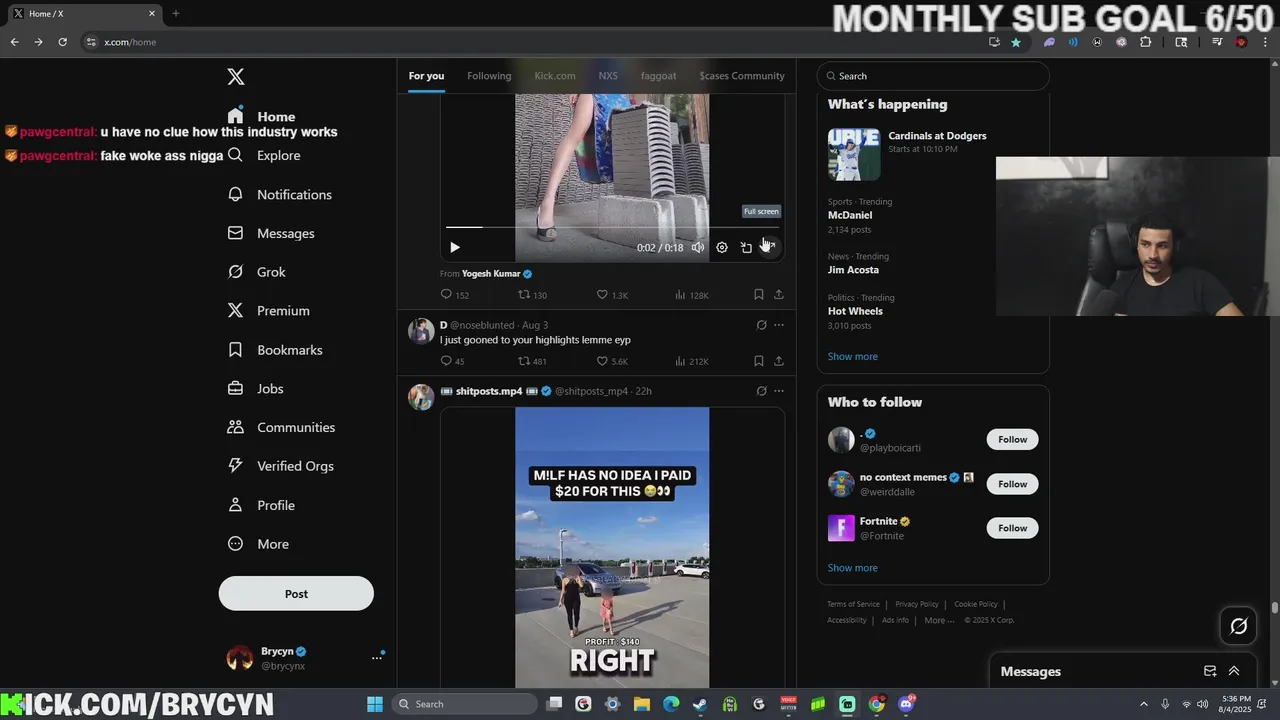Screen dimensions: 1280x720
Task: Show hidden system tray icons
Action: point(1144,704)
